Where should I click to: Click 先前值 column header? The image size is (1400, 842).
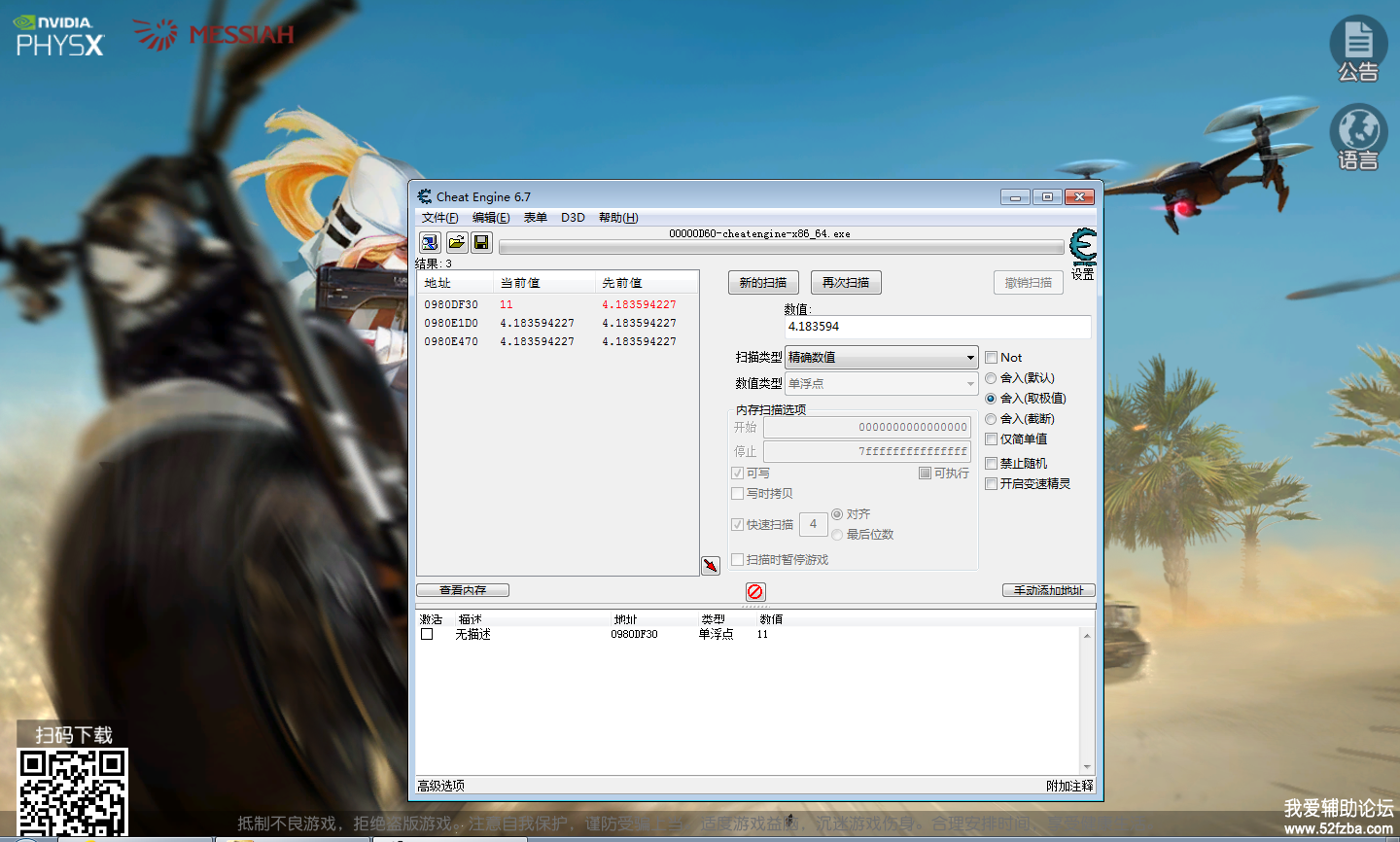(x=647, y=283)
